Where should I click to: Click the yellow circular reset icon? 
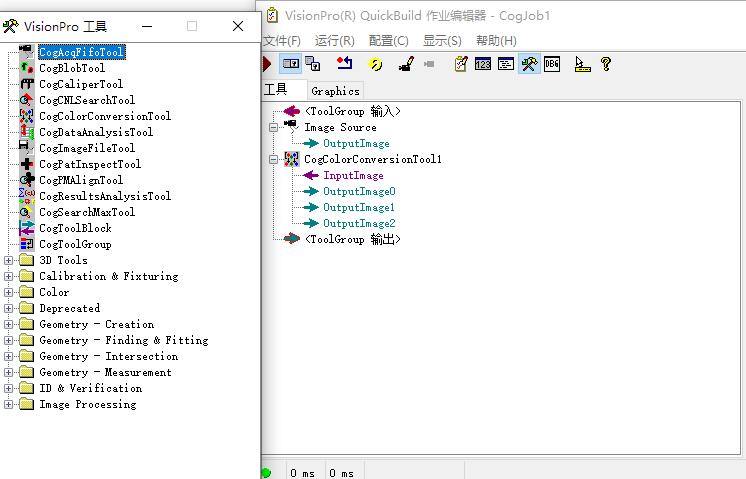pyautogui.click(x=376, y=64)
